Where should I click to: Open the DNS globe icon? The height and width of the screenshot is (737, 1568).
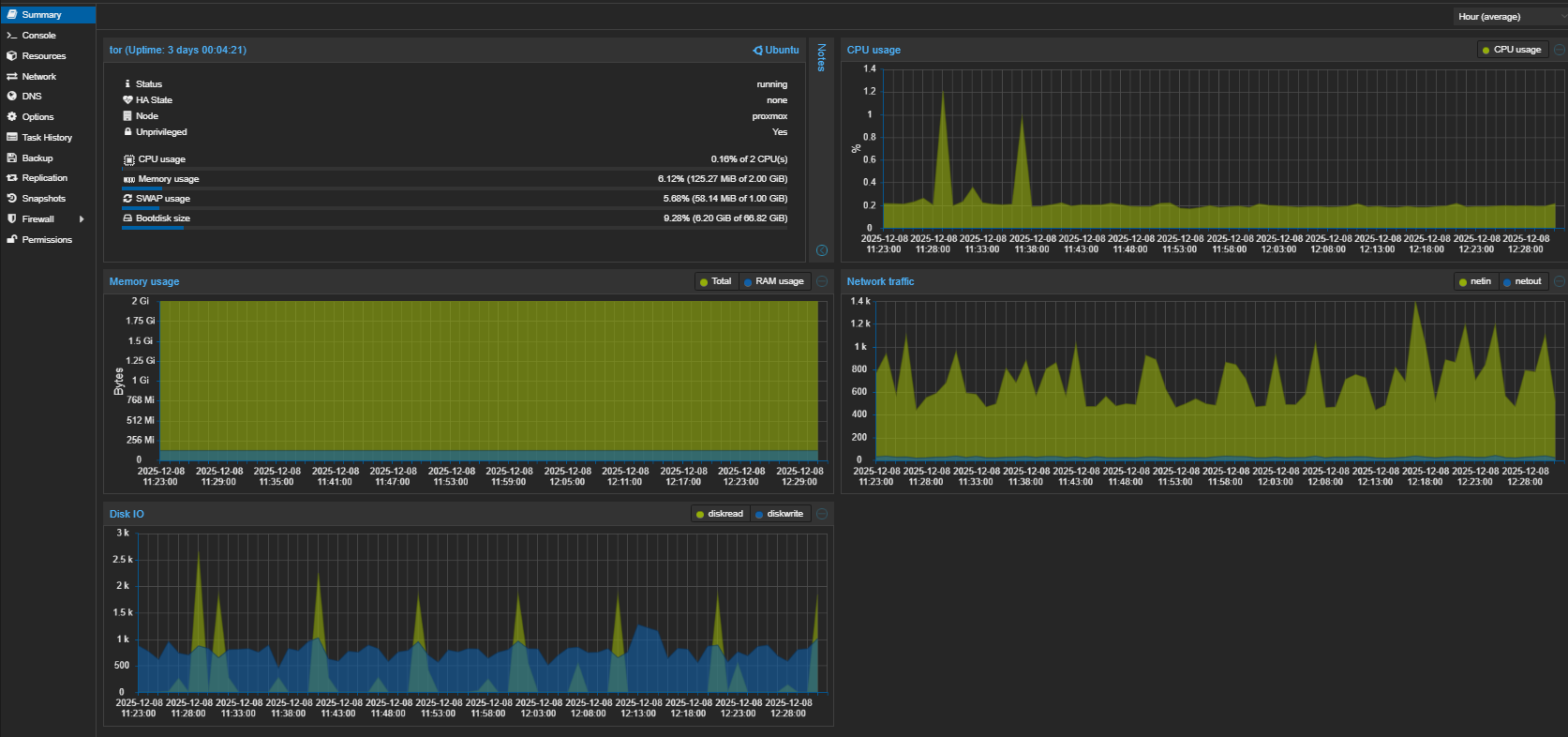coord(12,97)
